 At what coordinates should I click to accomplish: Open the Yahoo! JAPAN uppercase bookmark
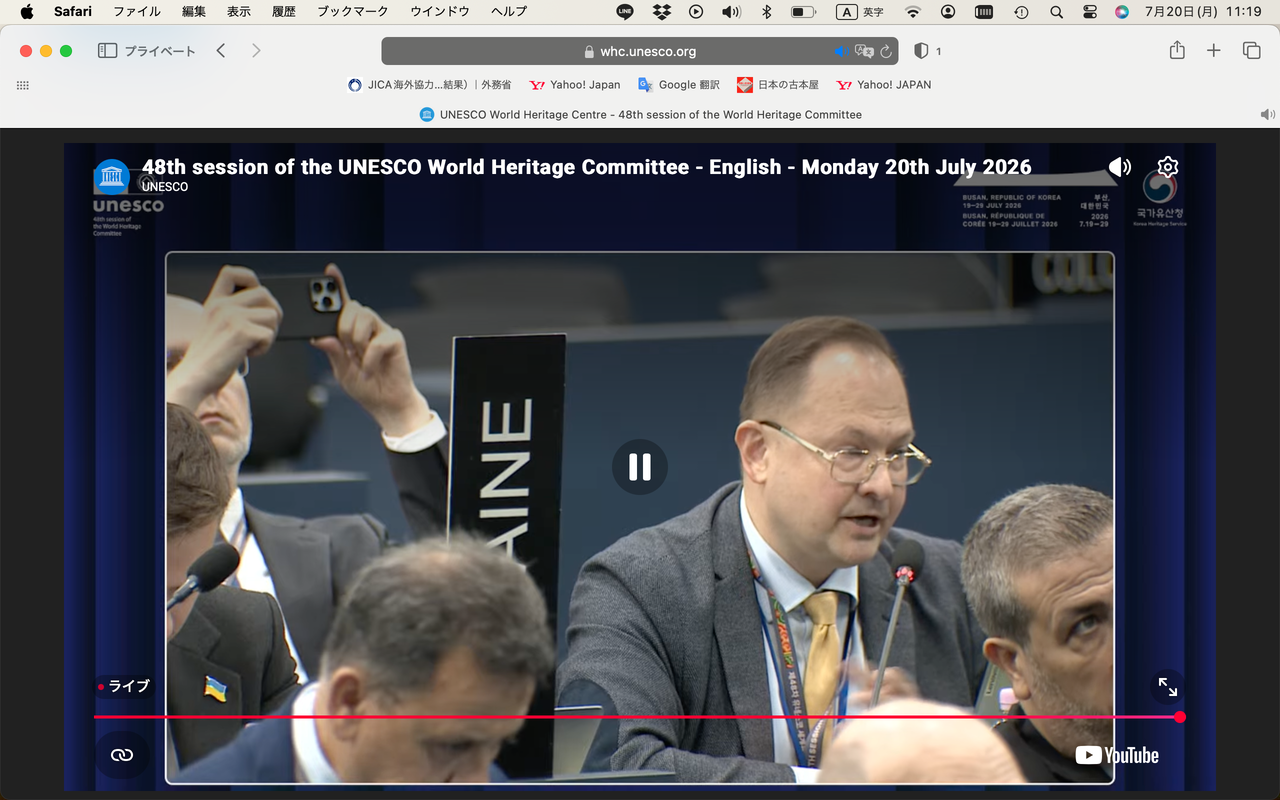884,85
